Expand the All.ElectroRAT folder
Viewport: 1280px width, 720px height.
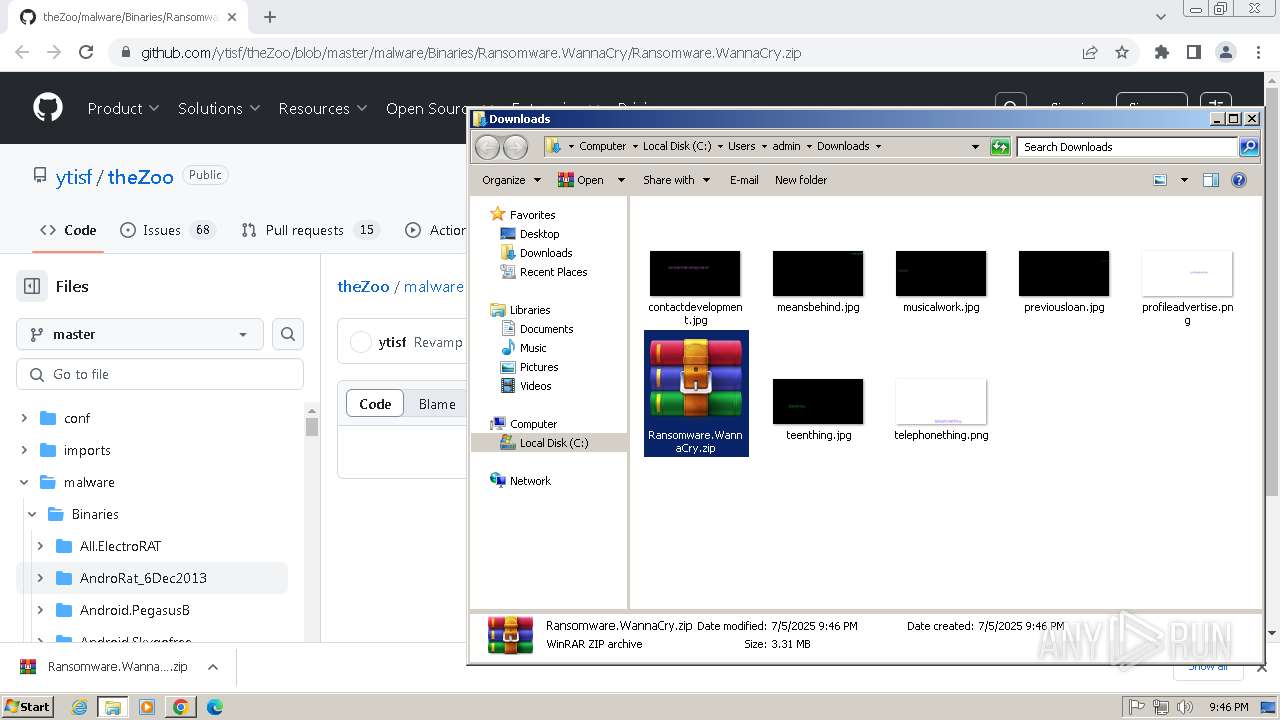point(40,546)
